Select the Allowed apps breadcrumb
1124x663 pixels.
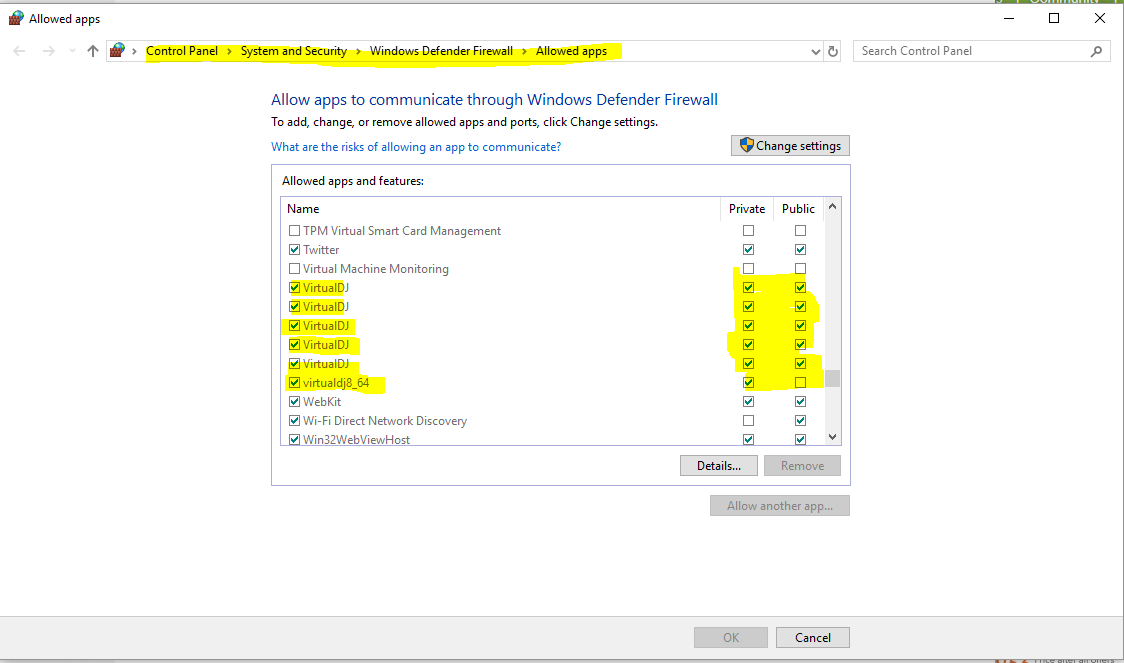coord(571,51)
